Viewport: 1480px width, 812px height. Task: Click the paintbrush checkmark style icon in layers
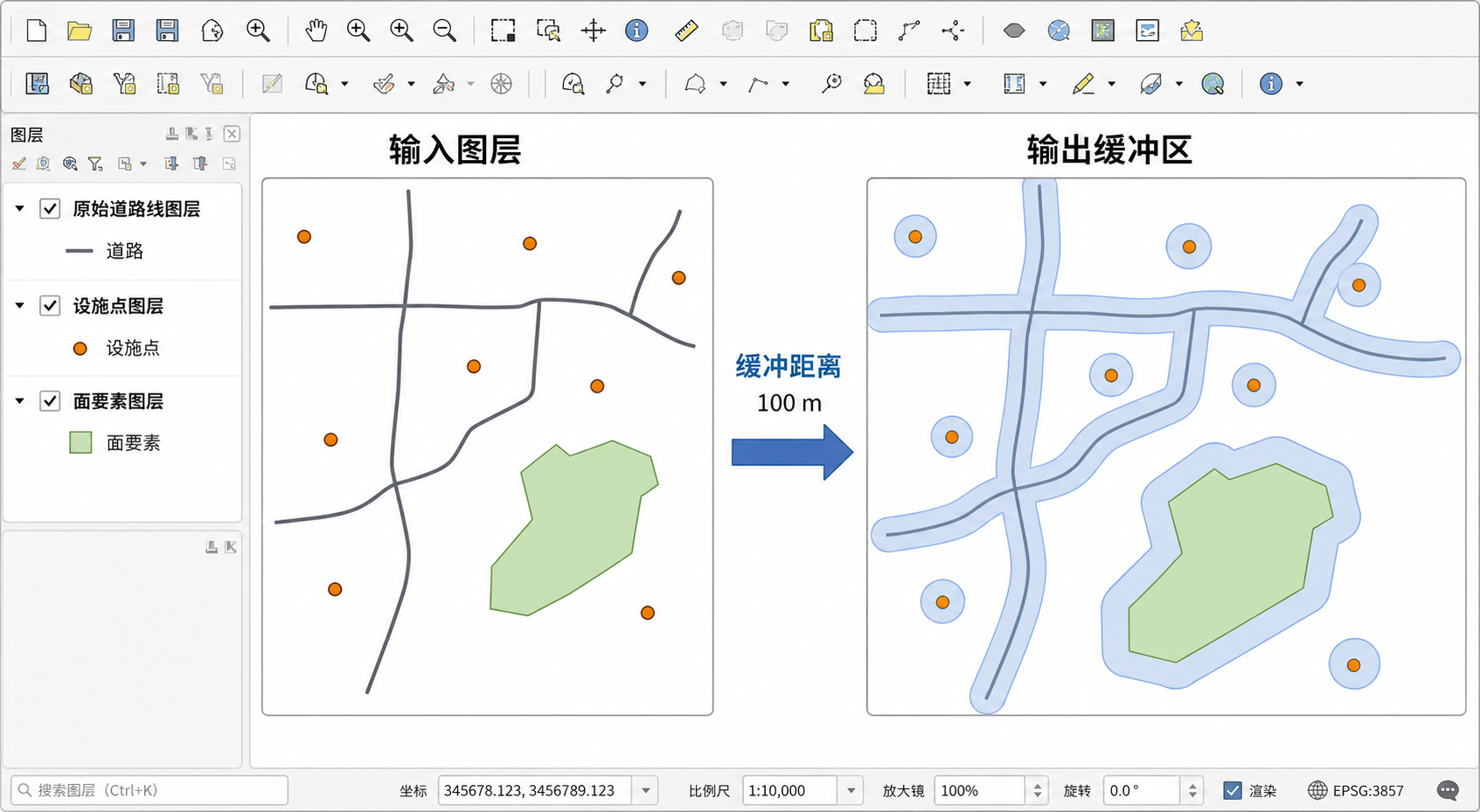(18, 163)
